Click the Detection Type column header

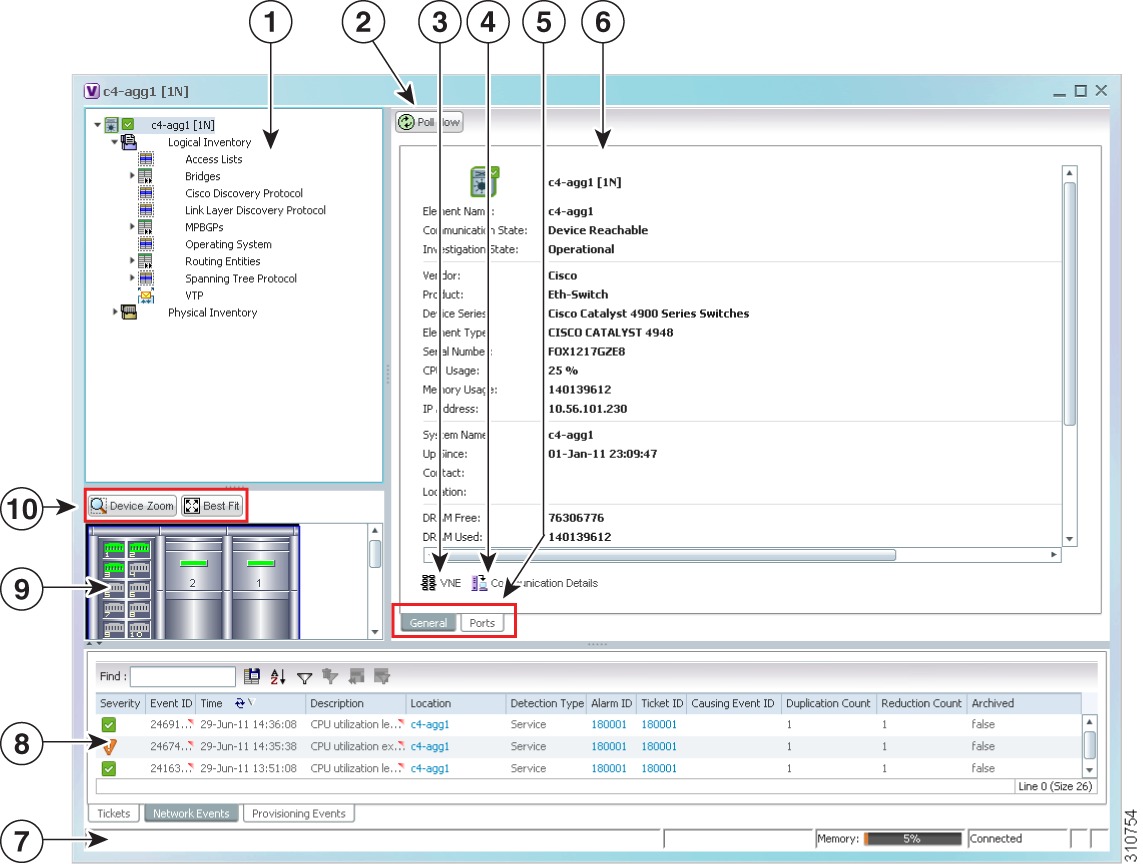(x=547, y=703)
